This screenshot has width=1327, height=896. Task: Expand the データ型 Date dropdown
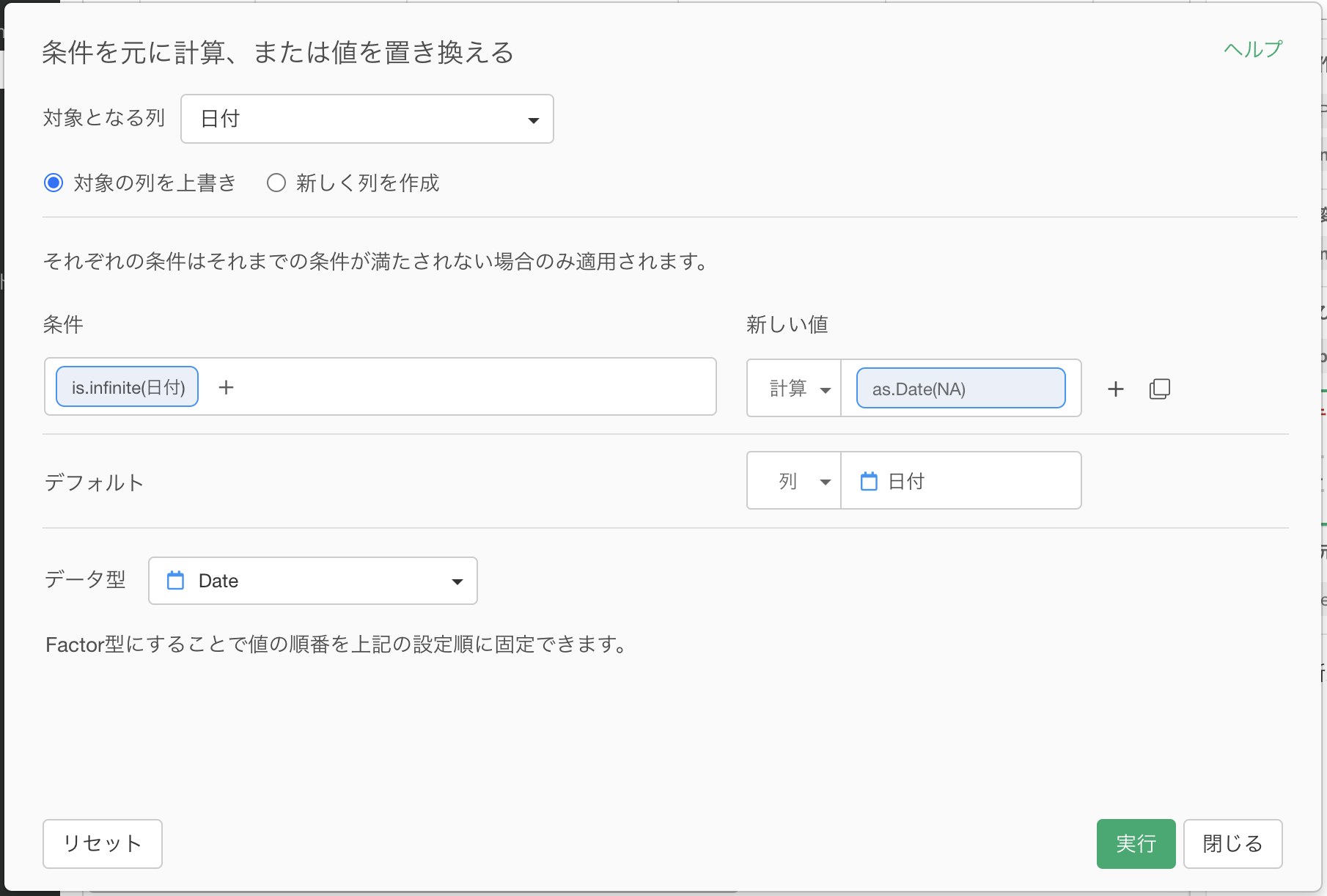[x=313, y=581]
